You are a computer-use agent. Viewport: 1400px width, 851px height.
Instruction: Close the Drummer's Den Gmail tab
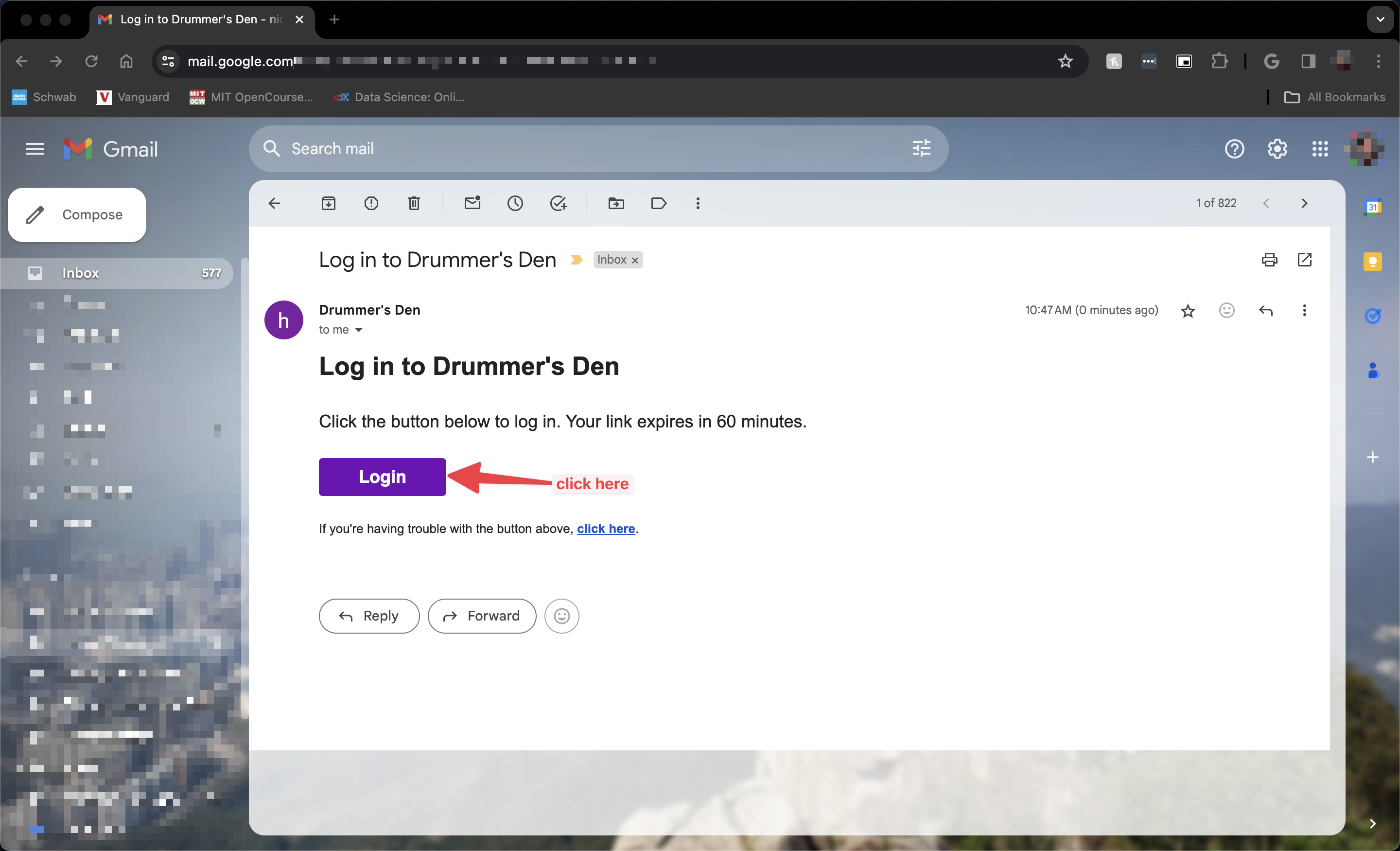click(x=299, y=19)
